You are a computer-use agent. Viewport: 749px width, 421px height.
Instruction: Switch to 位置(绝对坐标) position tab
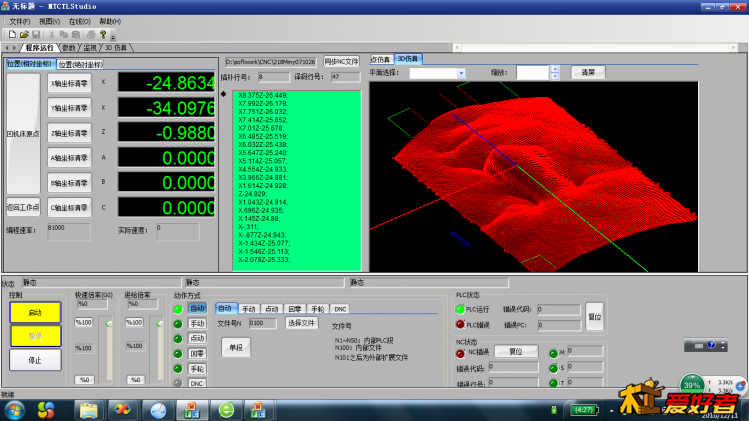81,65
